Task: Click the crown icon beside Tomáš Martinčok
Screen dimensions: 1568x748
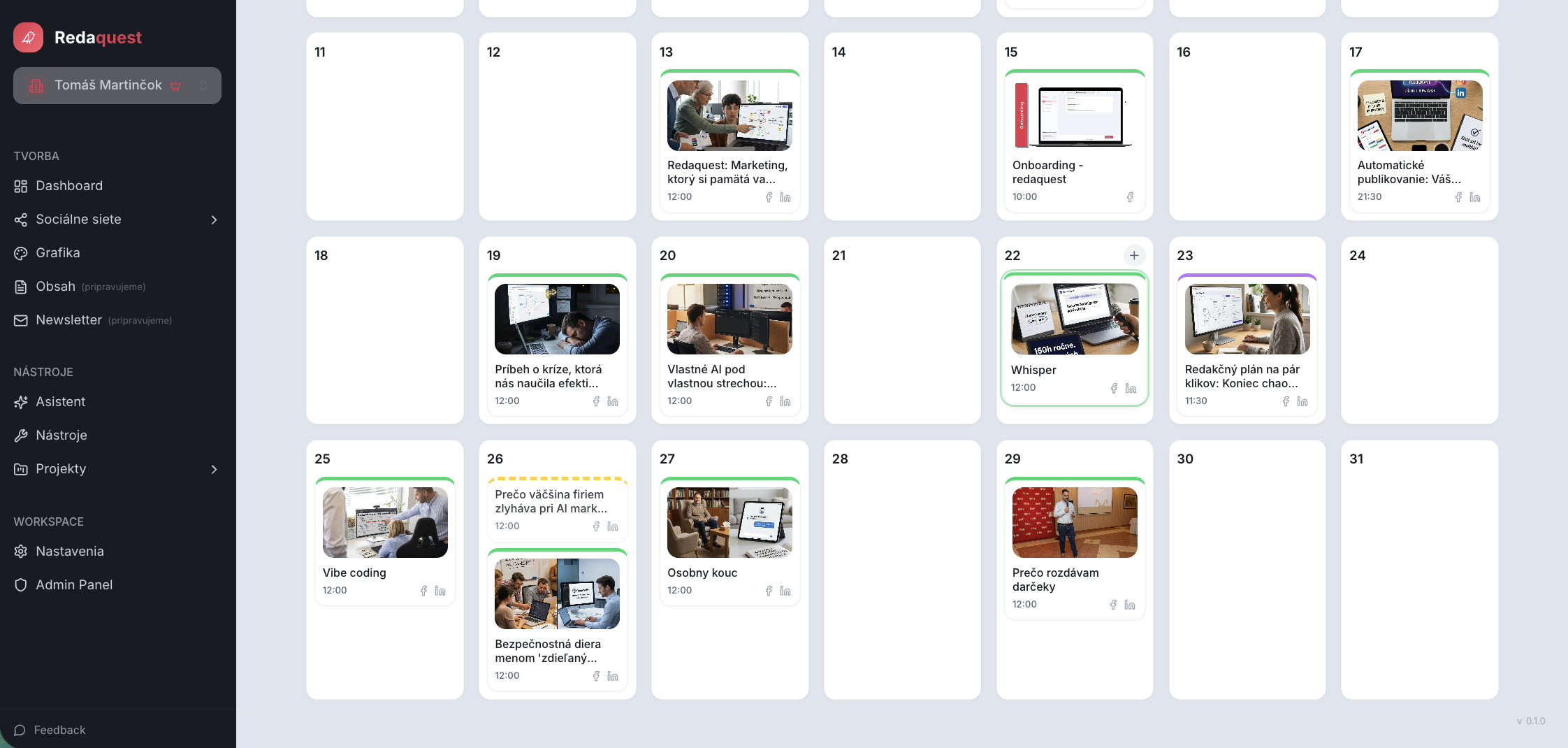Action: click(x=175, y=85)
